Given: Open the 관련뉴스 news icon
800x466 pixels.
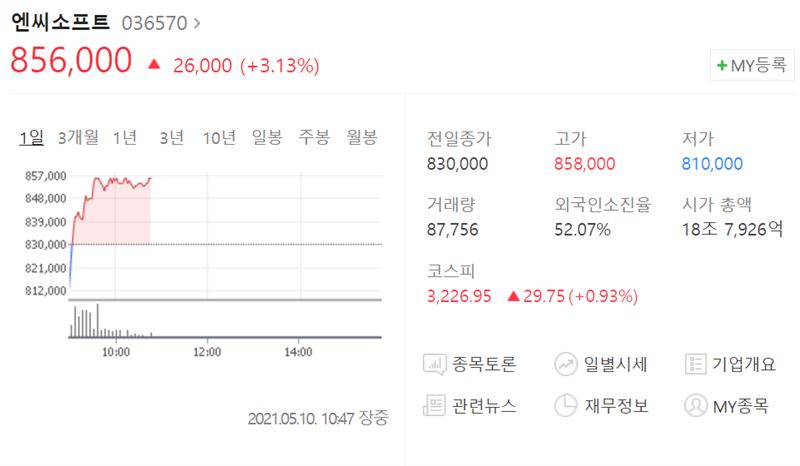Looking at the screenshot, I should click(x=434, y=406).
